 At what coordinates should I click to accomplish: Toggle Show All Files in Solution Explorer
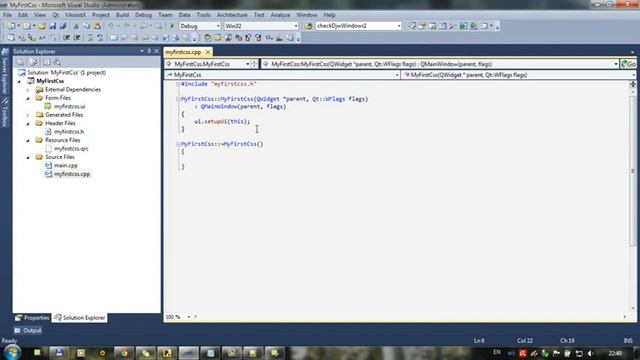[33, 62]
